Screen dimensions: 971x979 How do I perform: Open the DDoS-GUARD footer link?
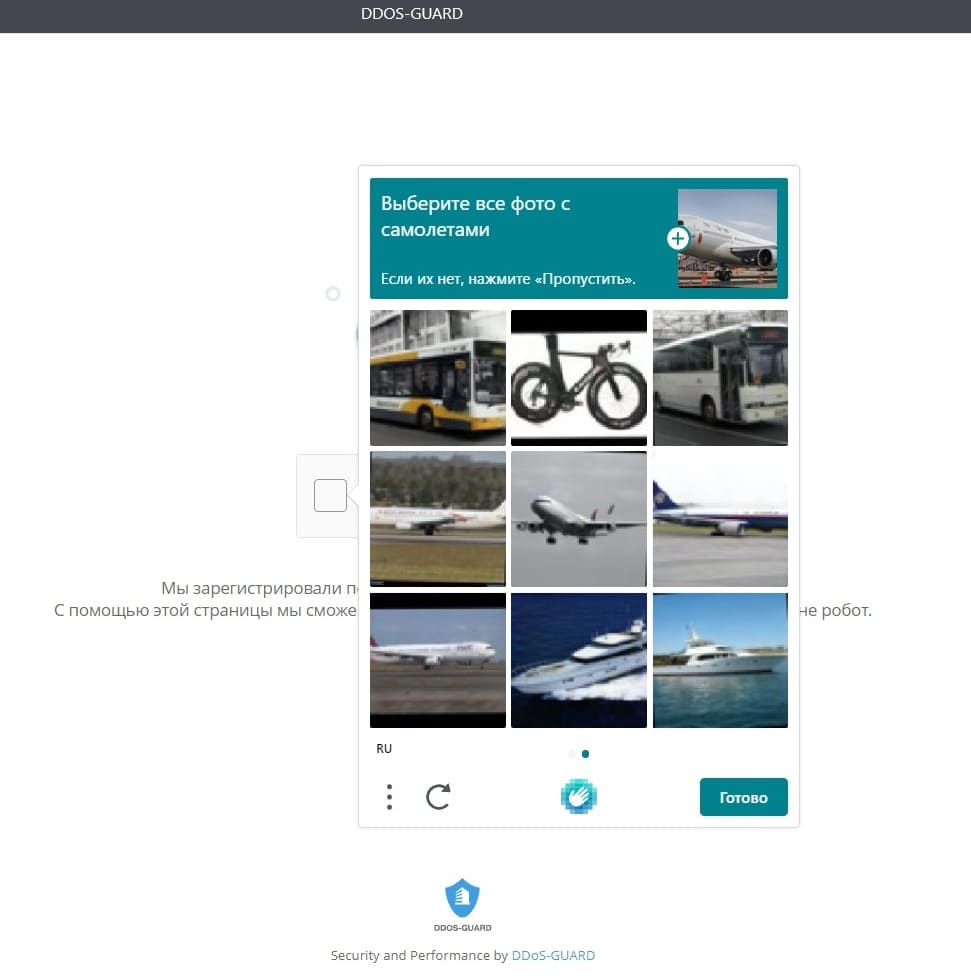(x=553, y=955)
